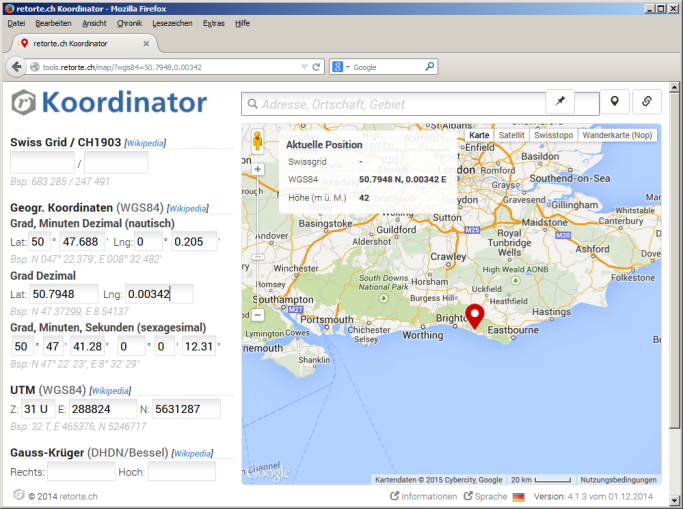Click the Gauss-Krüger Rechts field
This screenshot has width=683, height=509.
pyautogui.click(x=81, y=472)
